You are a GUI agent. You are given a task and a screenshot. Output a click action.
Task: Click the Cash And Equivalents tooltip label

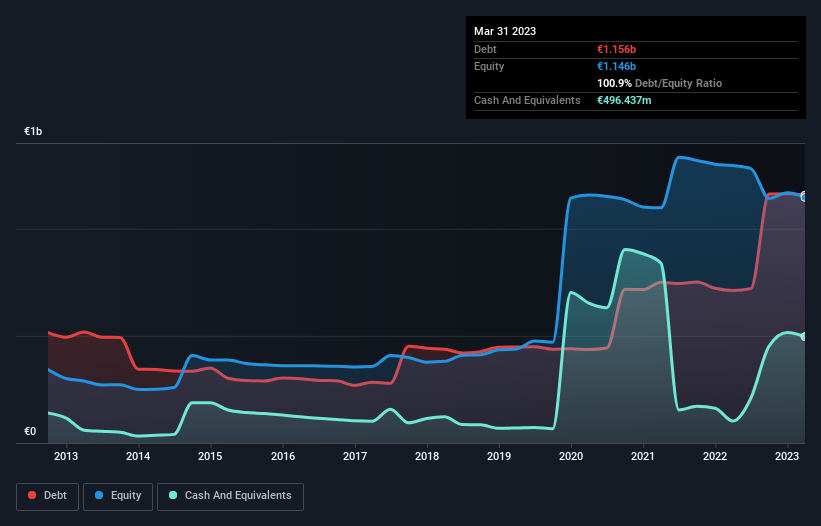527,100
